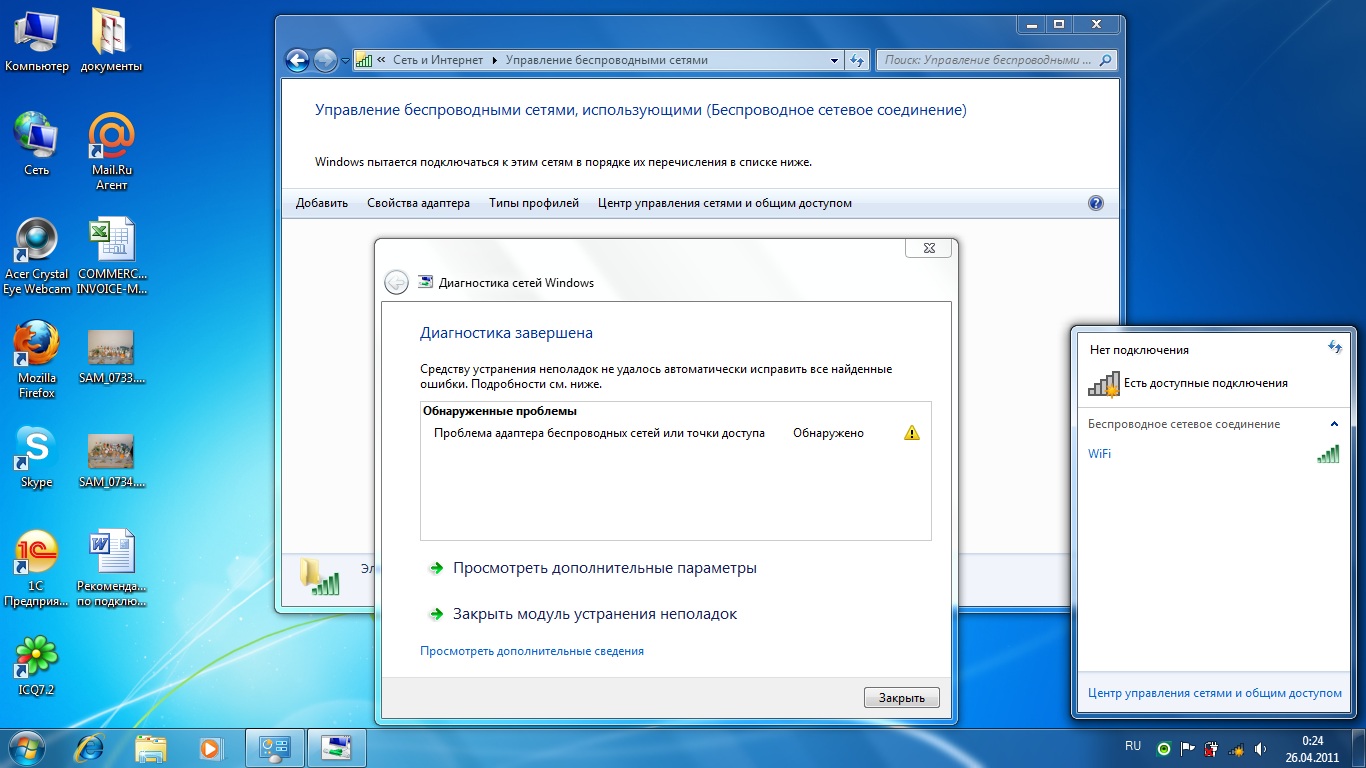This screenshot has width=1366, height=768.
Task: Select the SAM_0734 image thumbnail
Action: [x=111, y=461]
